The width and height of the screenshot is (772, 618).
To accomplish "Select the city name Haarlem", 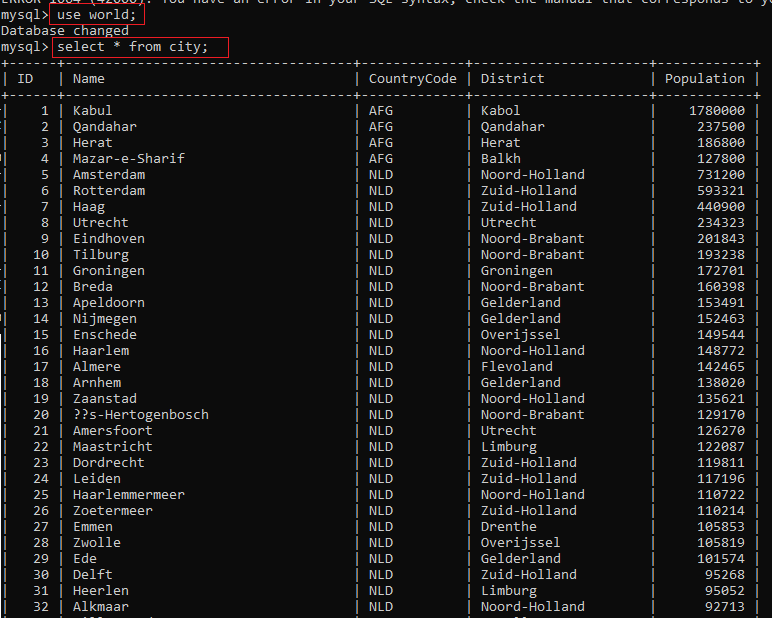I will click(x=101, y=351).
